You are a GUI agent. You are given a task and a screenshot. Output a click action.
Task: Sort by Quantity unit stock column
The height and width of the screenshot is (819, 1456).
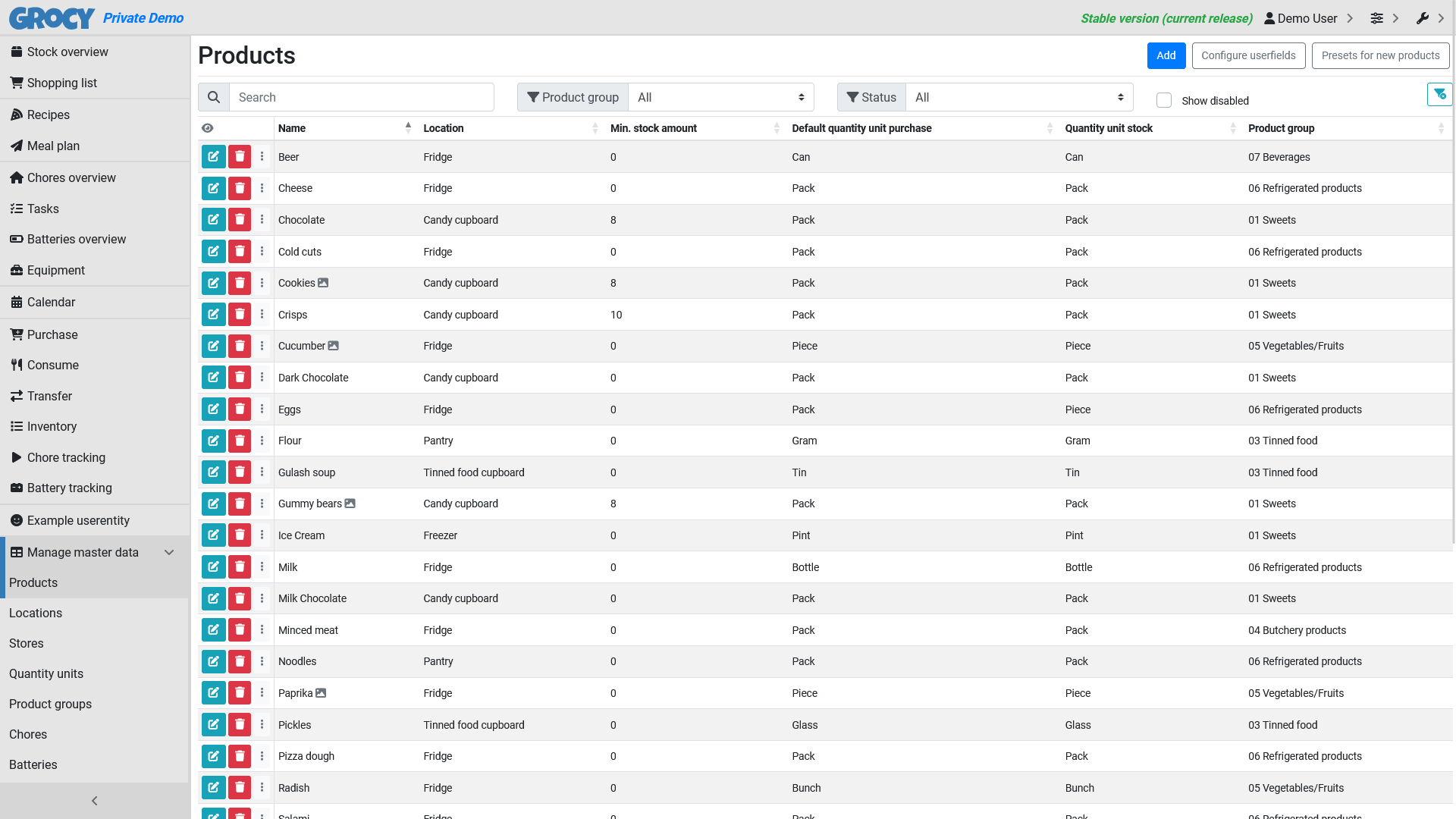point(1150,128)
